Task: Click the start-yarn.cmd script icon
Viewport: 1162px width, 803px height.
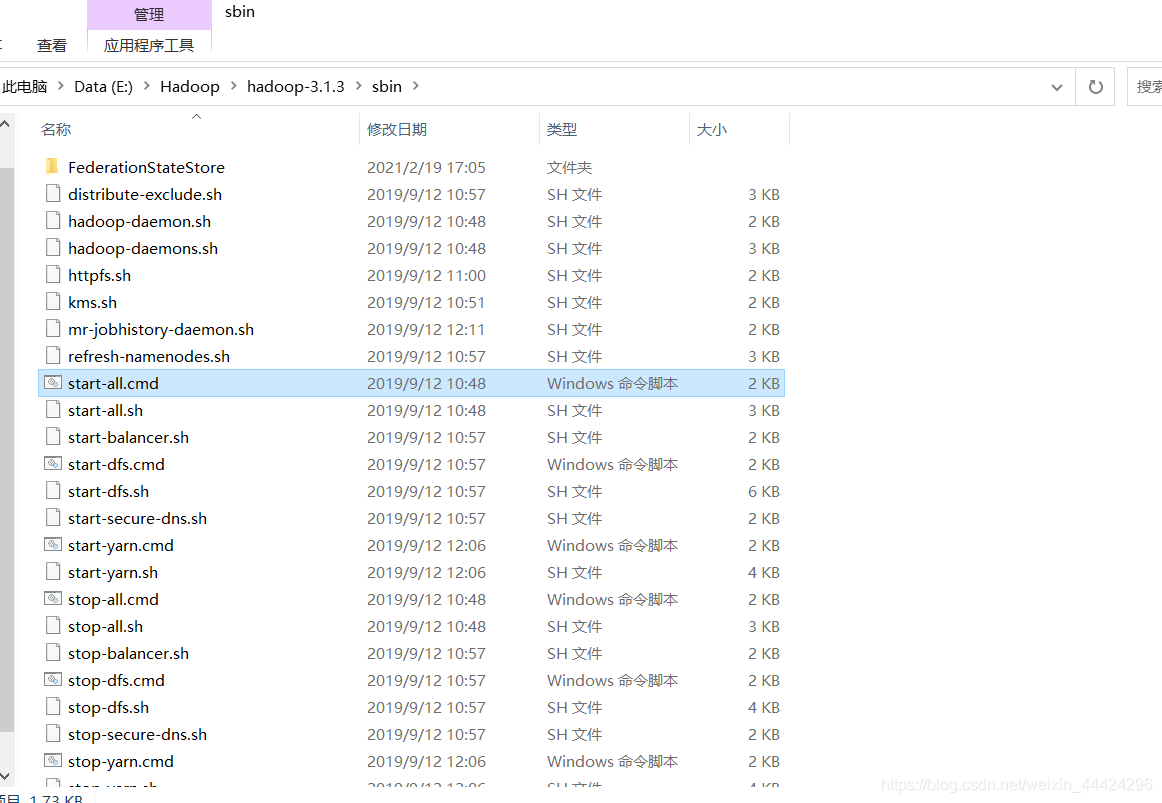Action: coord(53,545)
